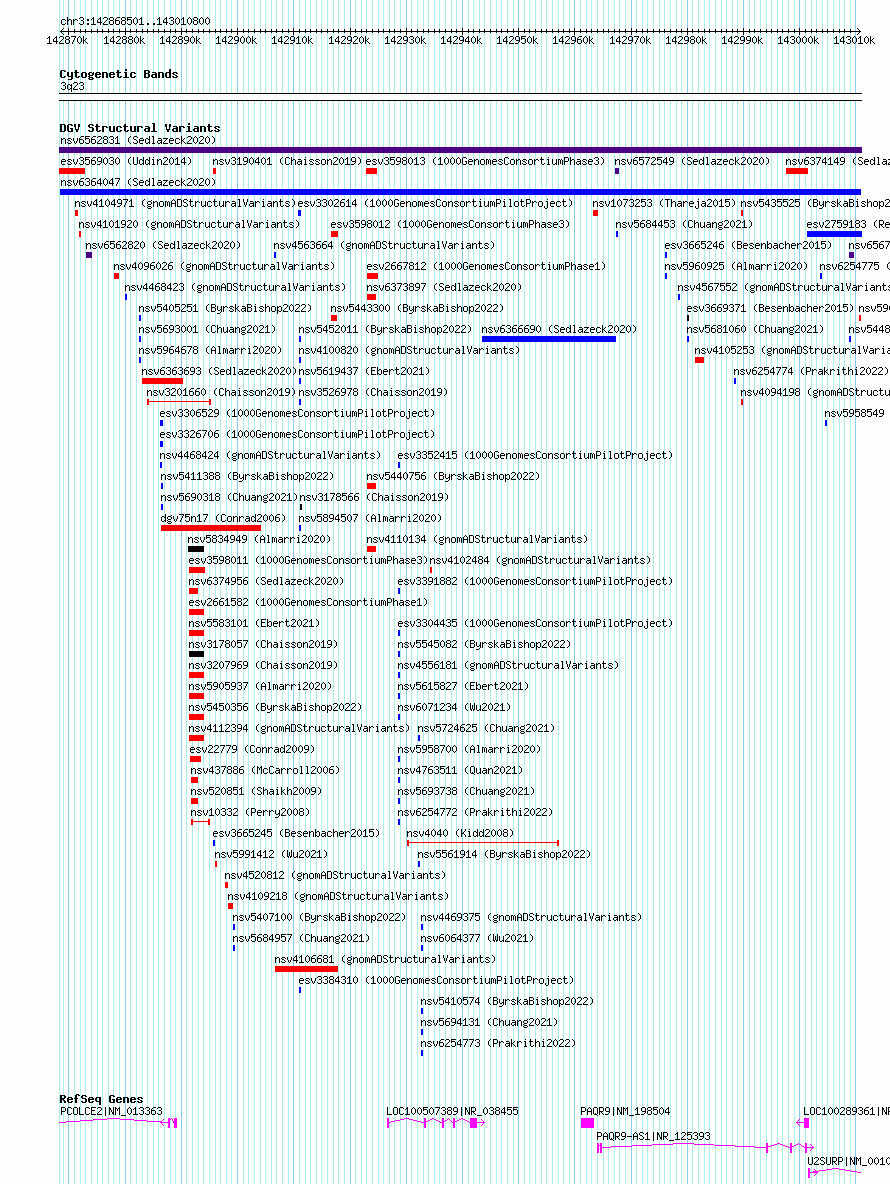Viewport: 890px width, 1184px height.
Task: Click the blue bar under esv2759183
Action: [834, 234]
